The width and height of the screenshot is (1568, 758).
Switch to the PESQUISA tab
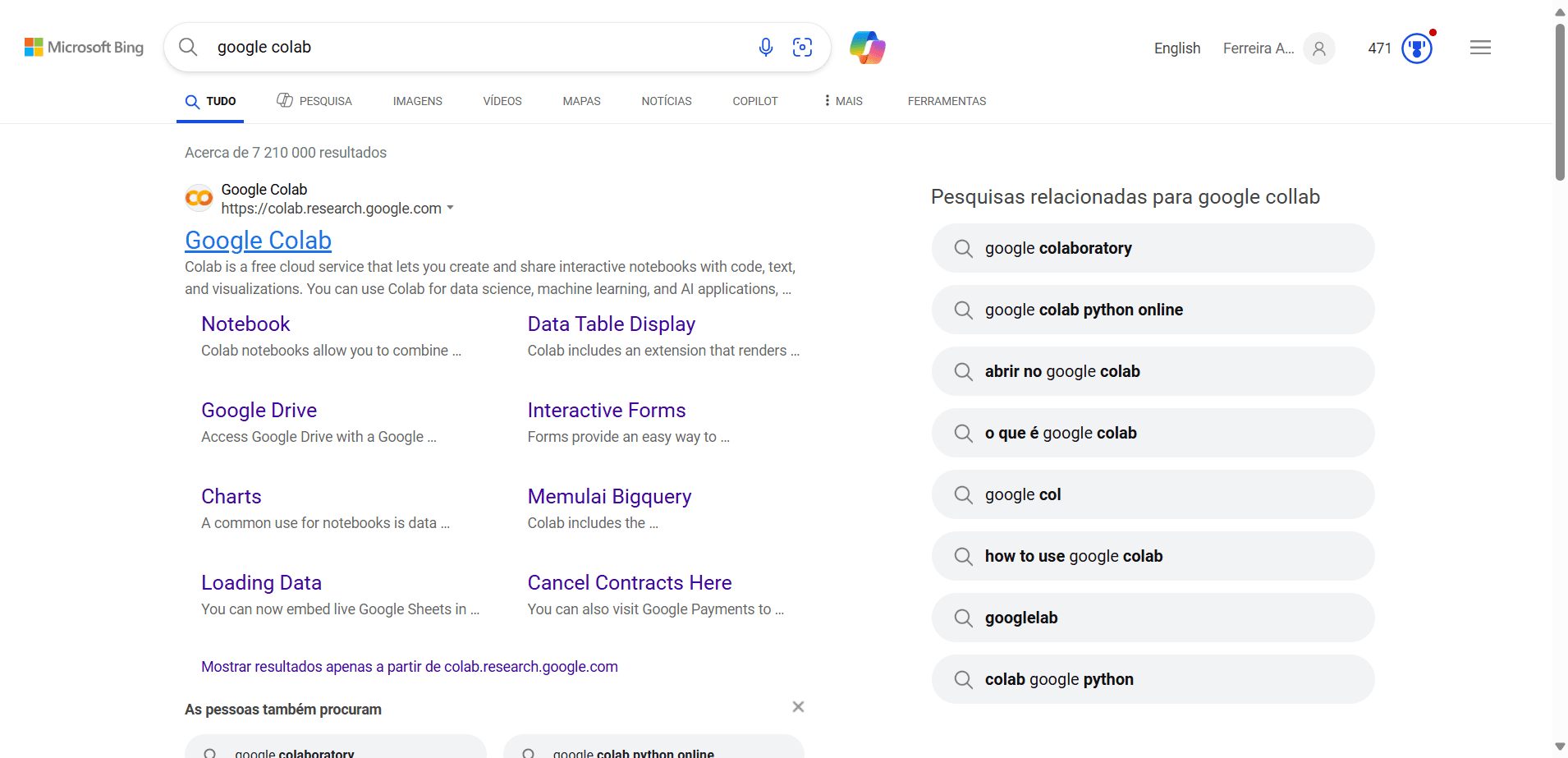314,101
